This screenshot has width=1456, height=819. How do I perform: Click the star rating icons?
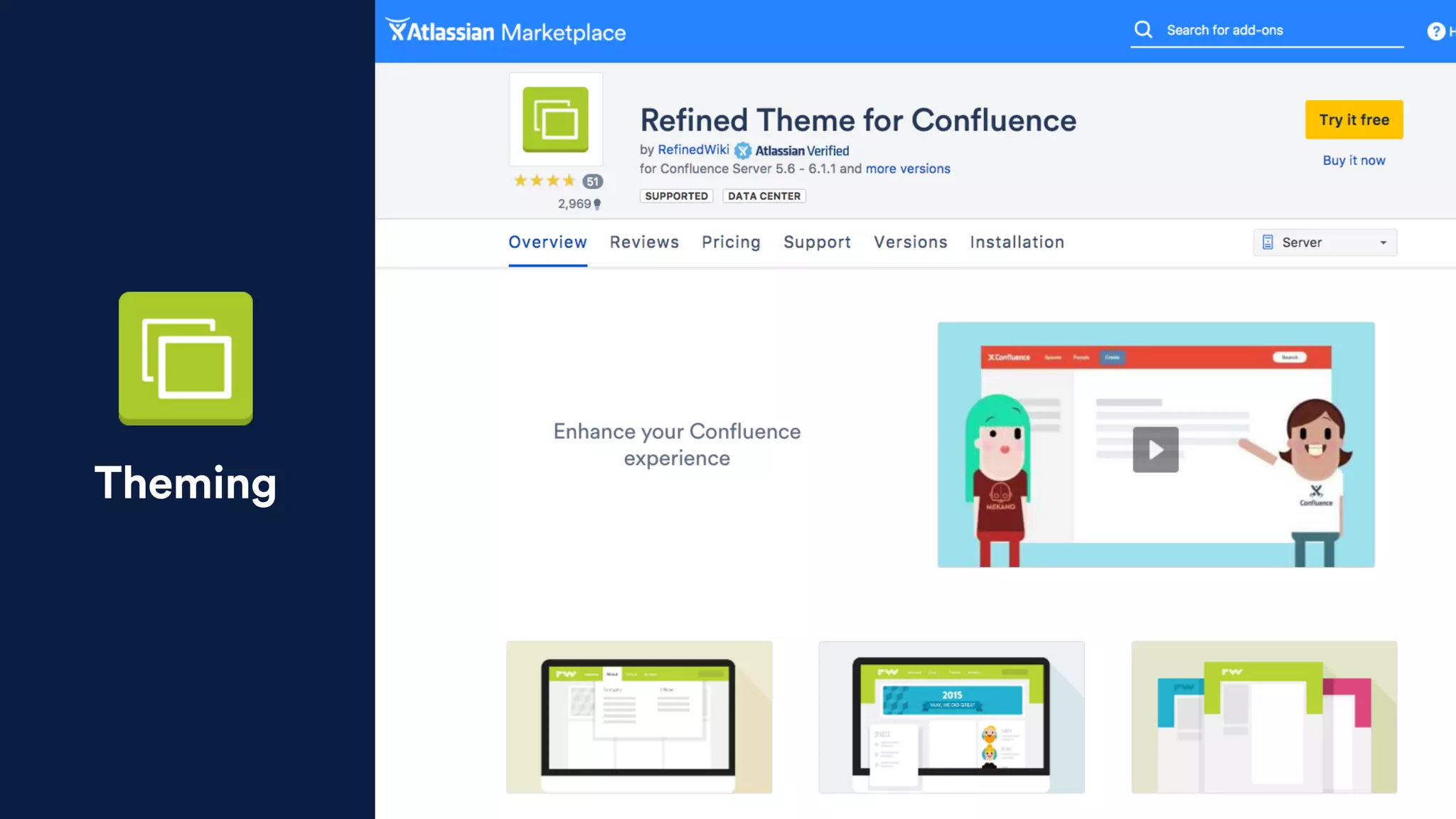[x=544, y=181]
